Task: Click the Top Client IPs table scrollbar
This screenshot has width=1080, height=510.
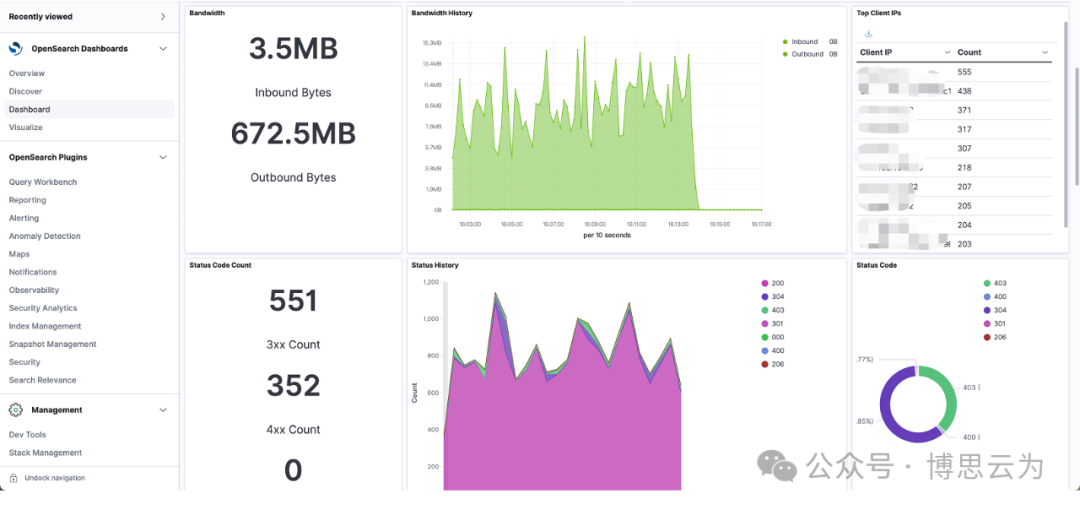Action: pyautogui.click(x=1067, y=124)
